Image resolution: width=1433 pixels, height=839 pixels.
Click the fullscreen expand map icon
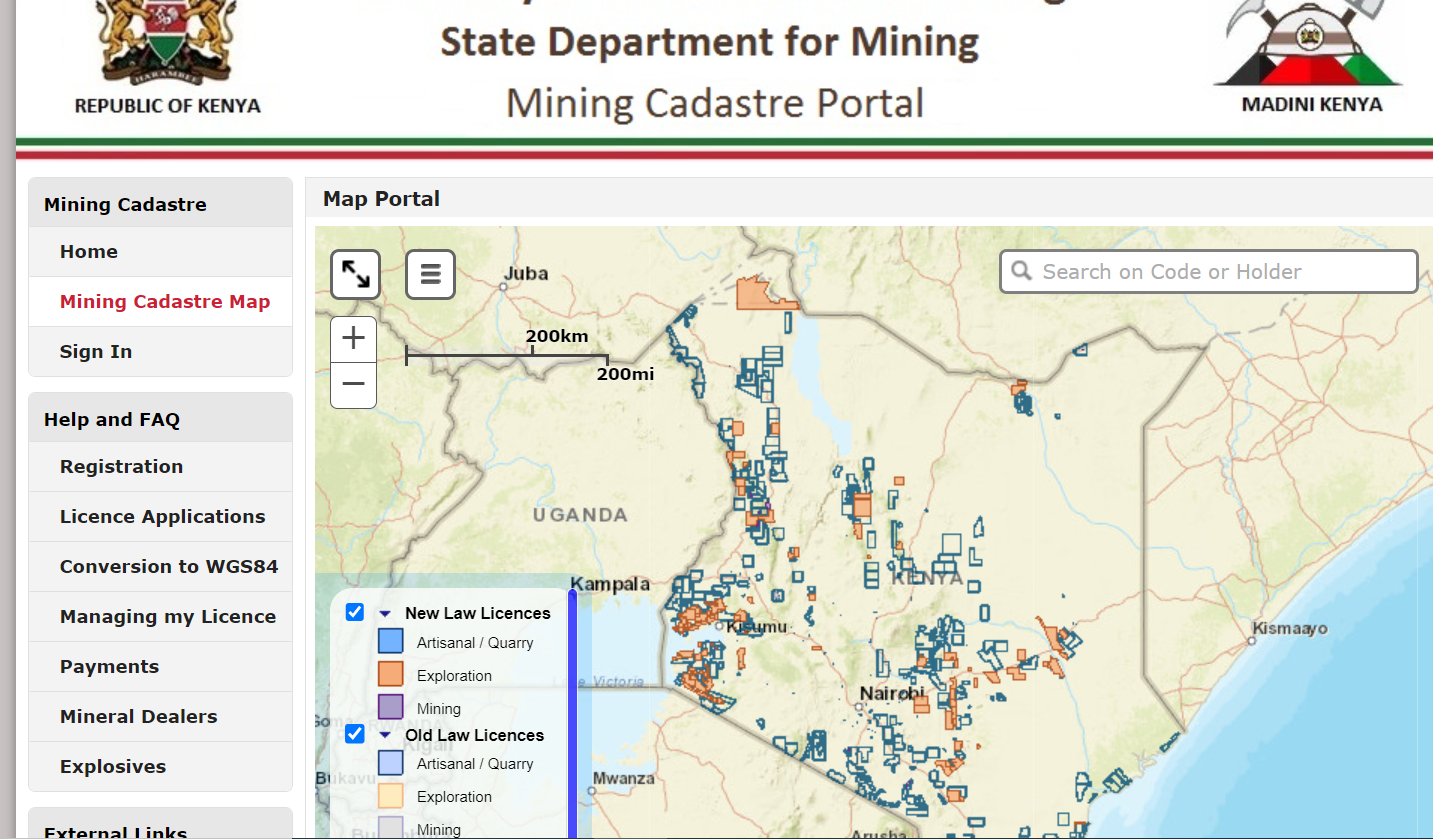click(354, 274)
